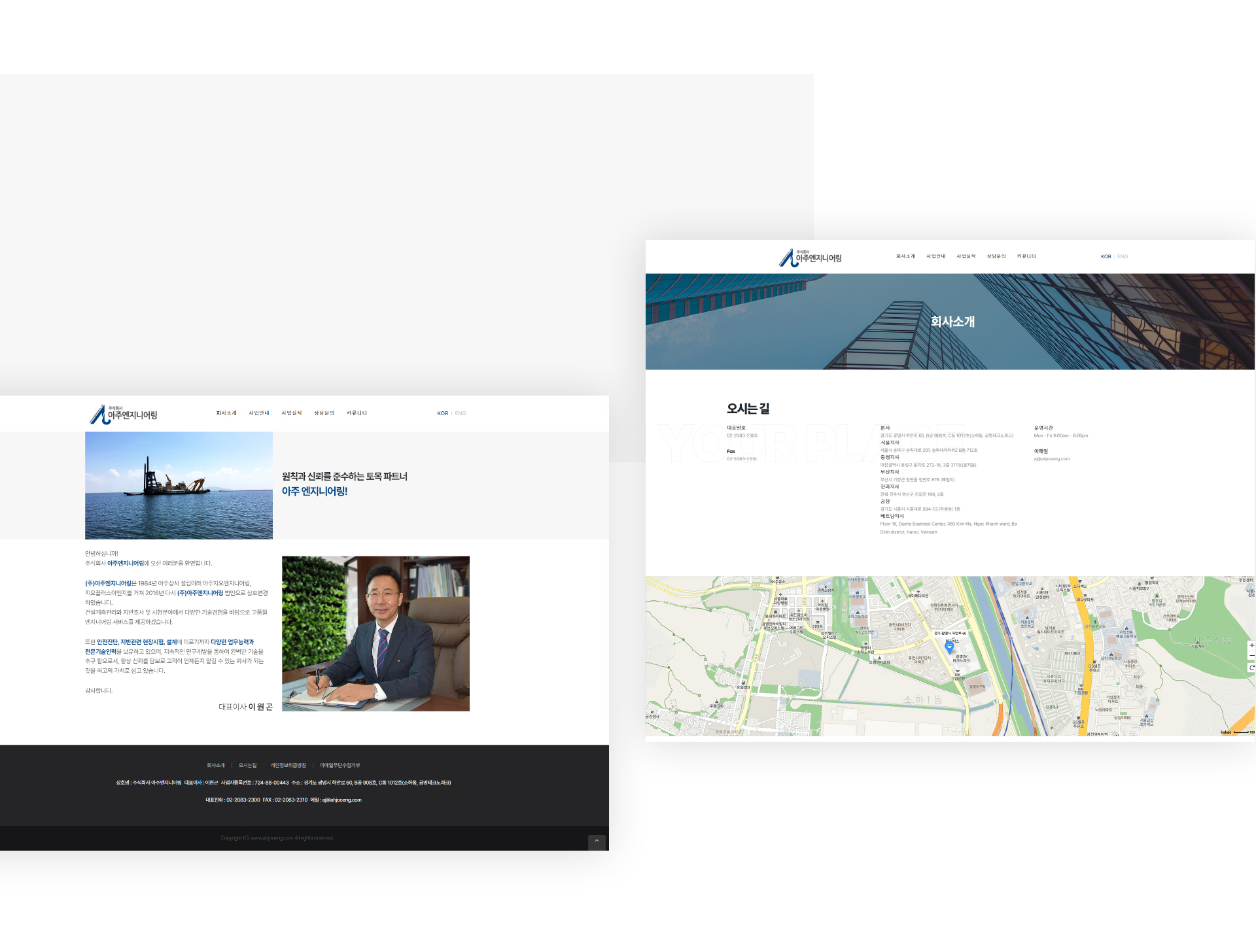Click the map zoom-out minus button
Viewport: 1256px width, 952px height.
click(1251, 656)
